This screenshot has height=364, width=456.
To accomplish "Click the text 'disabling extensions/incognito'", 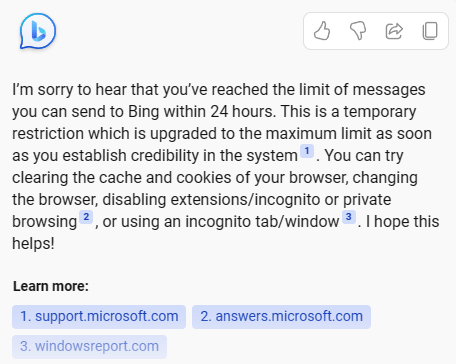I will point(211,200).
